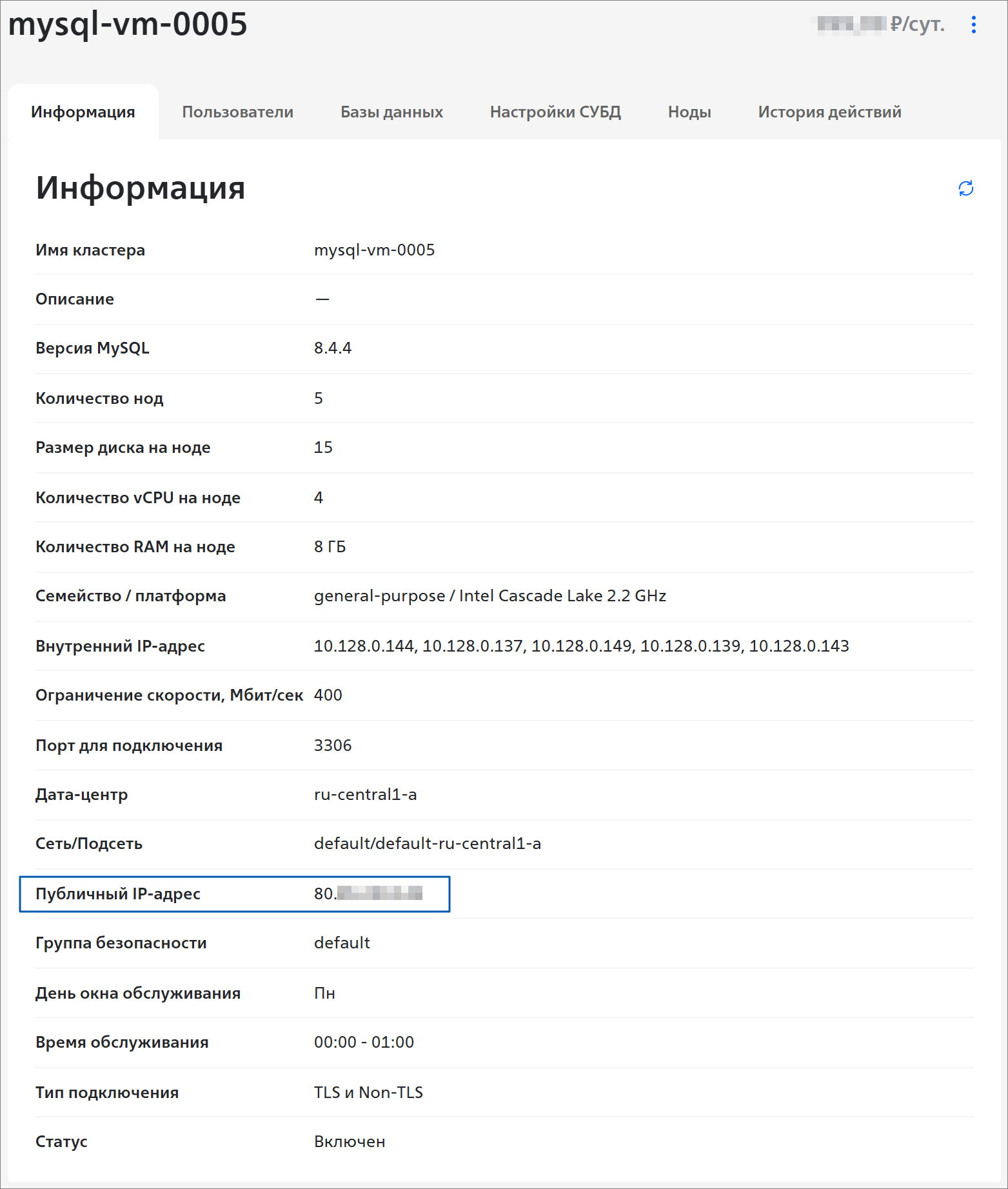Click the connection port value 3306
Screen dimensions: 1008x1189
[333, 745]
